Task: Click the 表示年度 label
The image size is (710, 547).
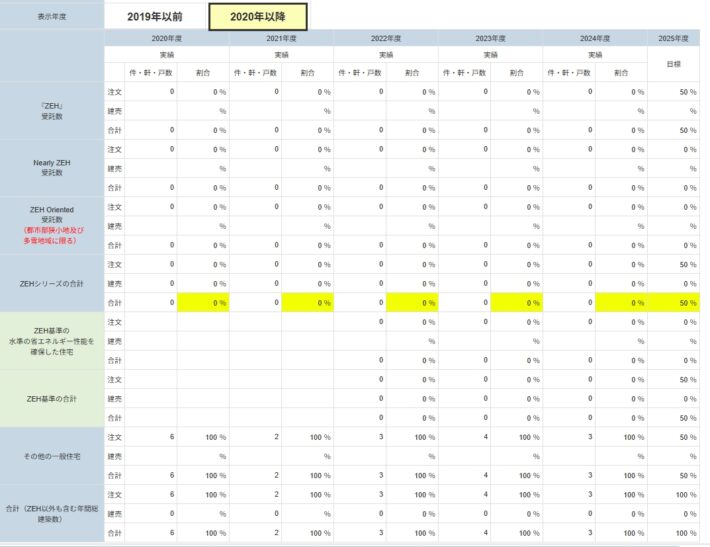Action: (x=52, y=17)
